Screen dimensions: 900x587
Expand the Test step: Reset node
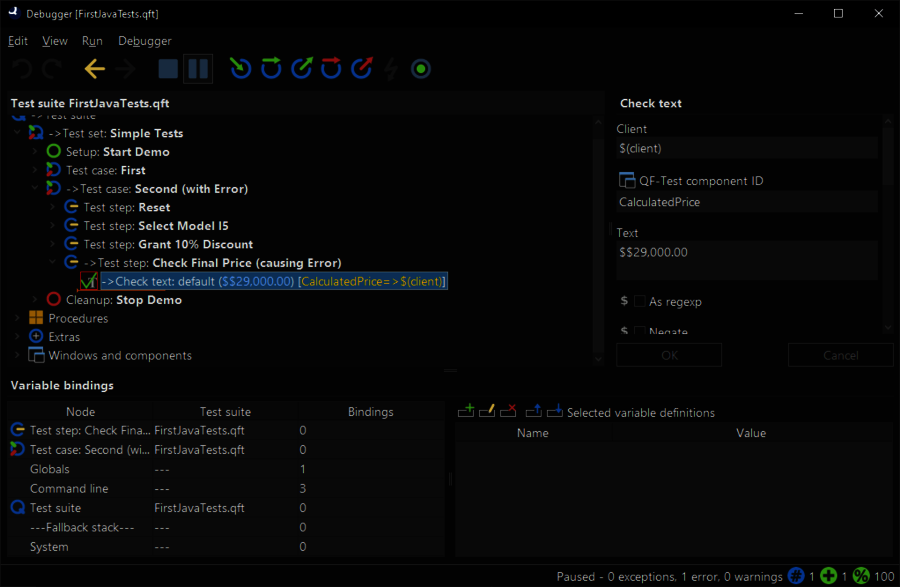53,207
